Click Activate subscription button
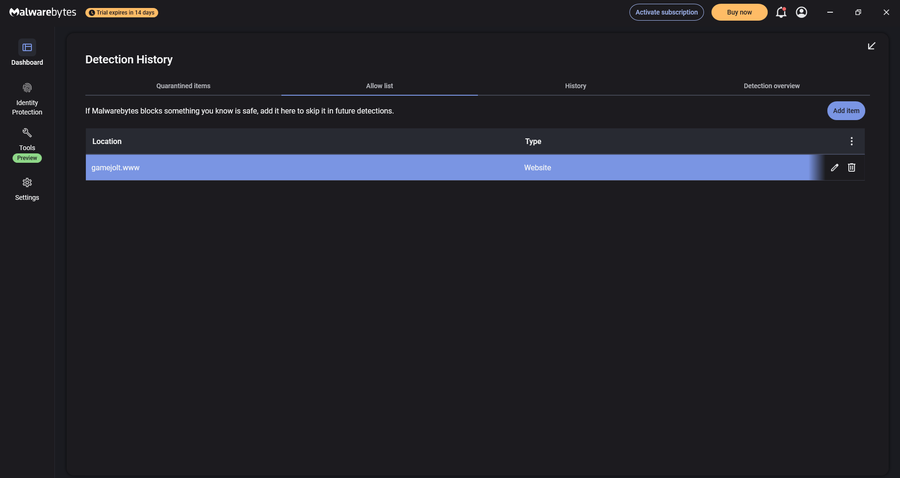Screen dimensions: 900x478 coord(666,12)
